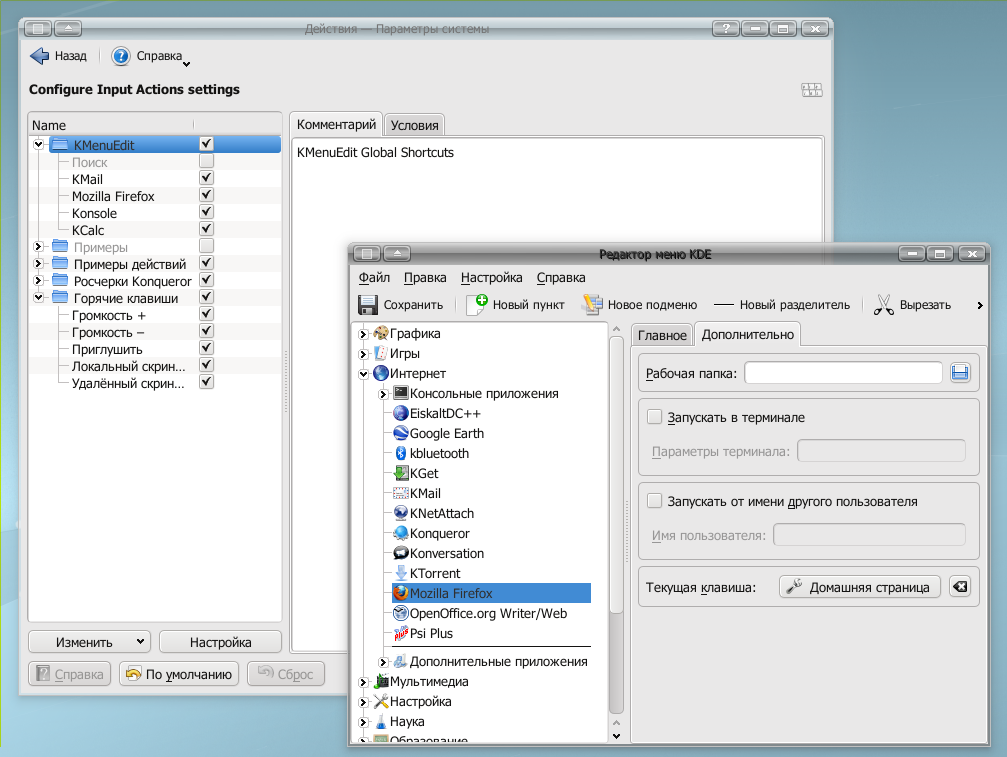Expand the Росчерки Konqueror group

coord(39,281)
